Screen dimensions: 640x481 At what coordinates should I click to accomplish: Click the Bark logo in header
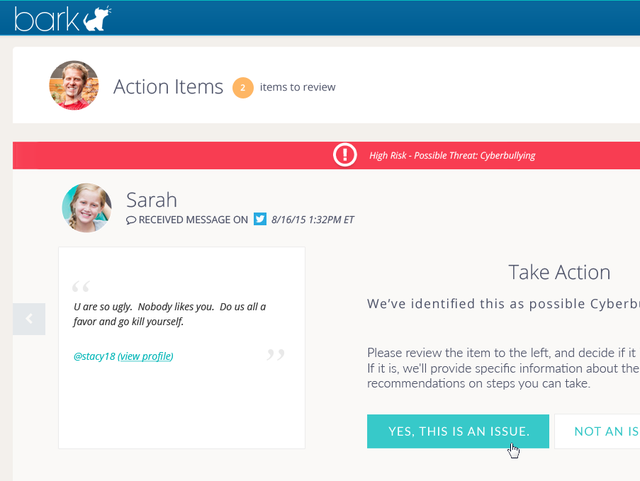(x=62, y=18)
